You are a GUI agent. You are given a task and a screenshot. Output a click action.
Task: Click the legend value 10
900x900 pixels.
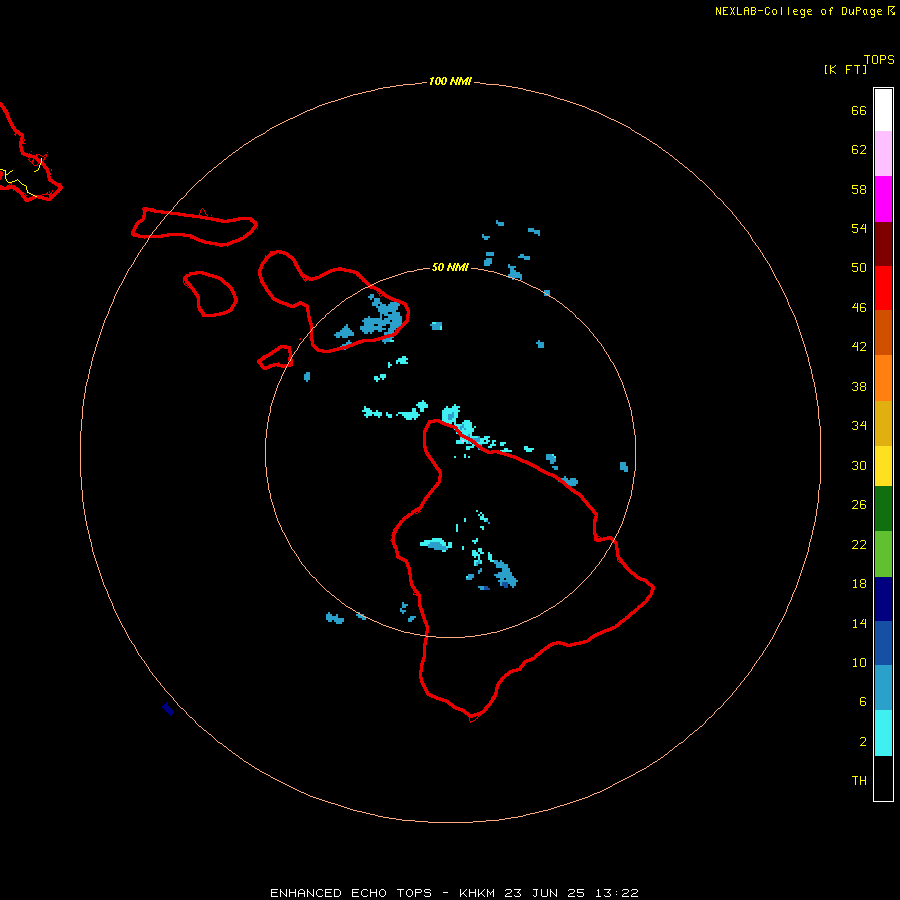coord(859,663)
